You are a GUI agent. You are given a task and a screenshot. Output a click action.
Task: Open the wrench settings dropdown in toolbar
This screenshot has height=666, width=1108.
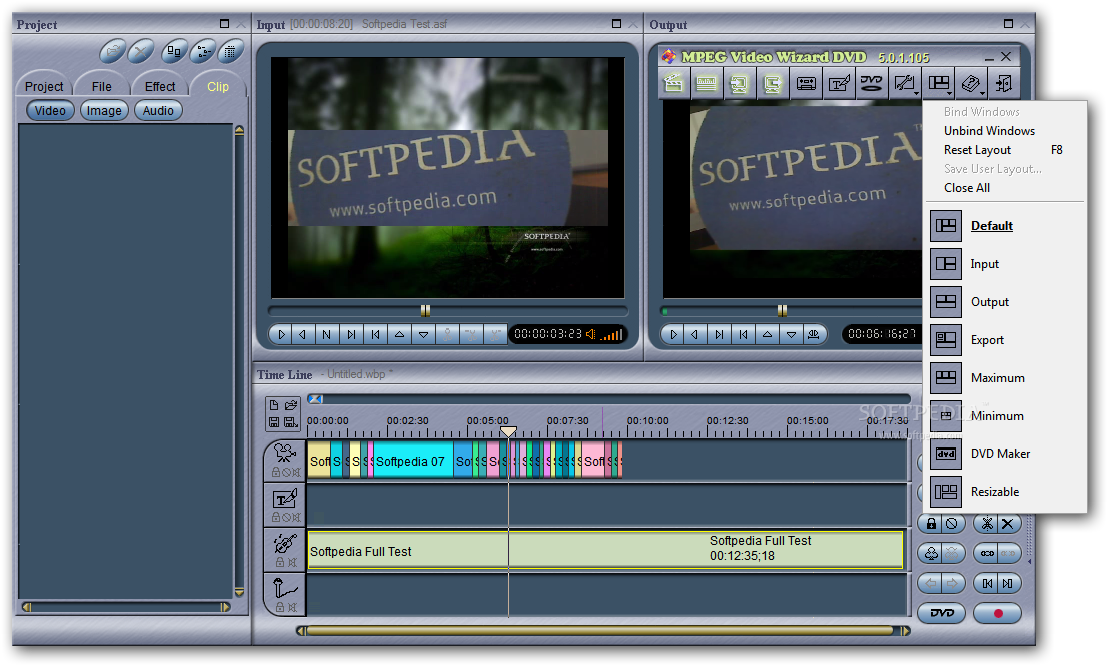(x=905, y=84)
